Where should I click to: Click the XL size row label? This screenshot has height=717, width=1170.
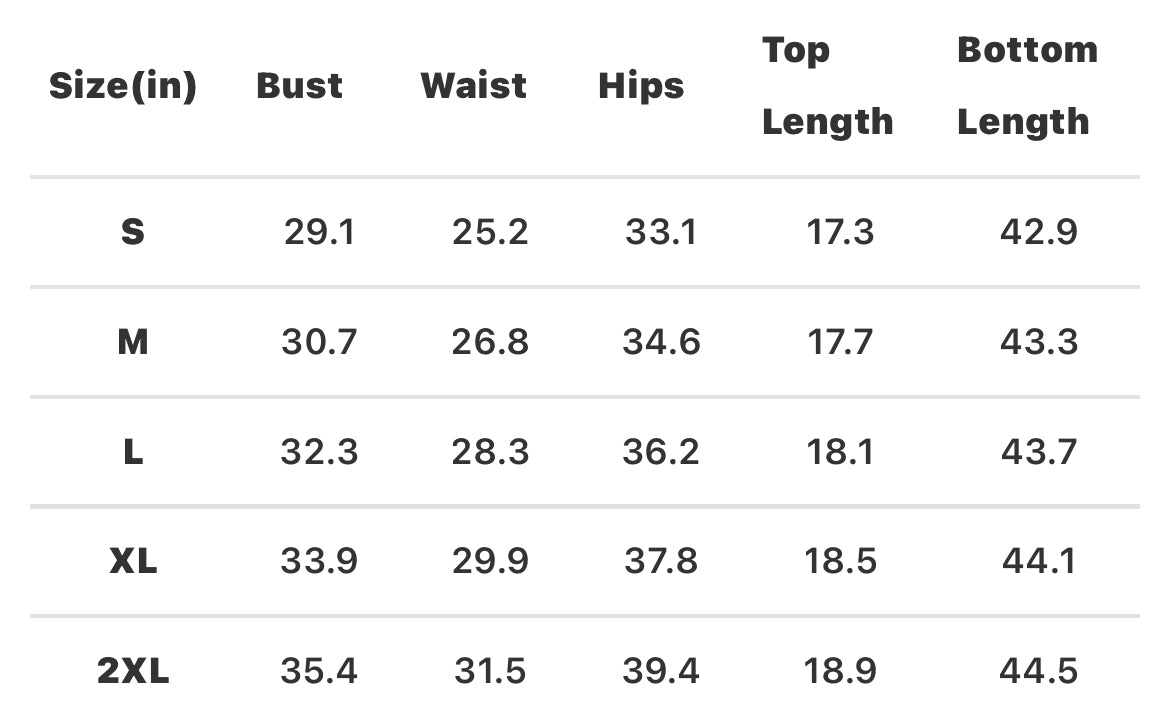tap(132, 561)
